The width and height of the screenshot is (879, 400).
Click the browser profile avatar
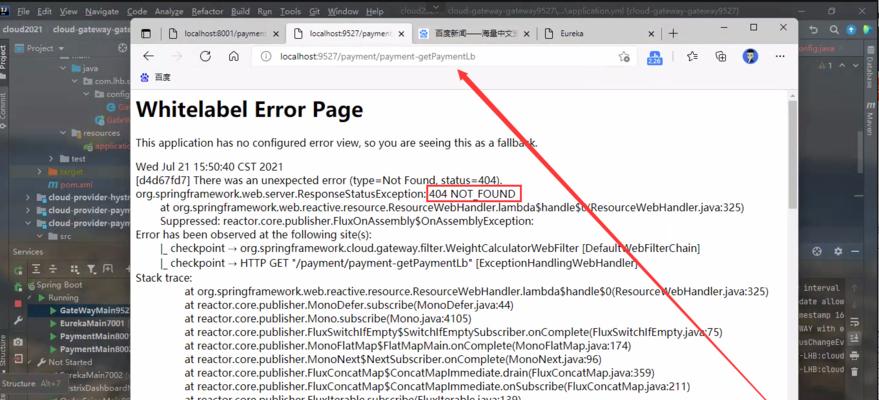point(750,56)
